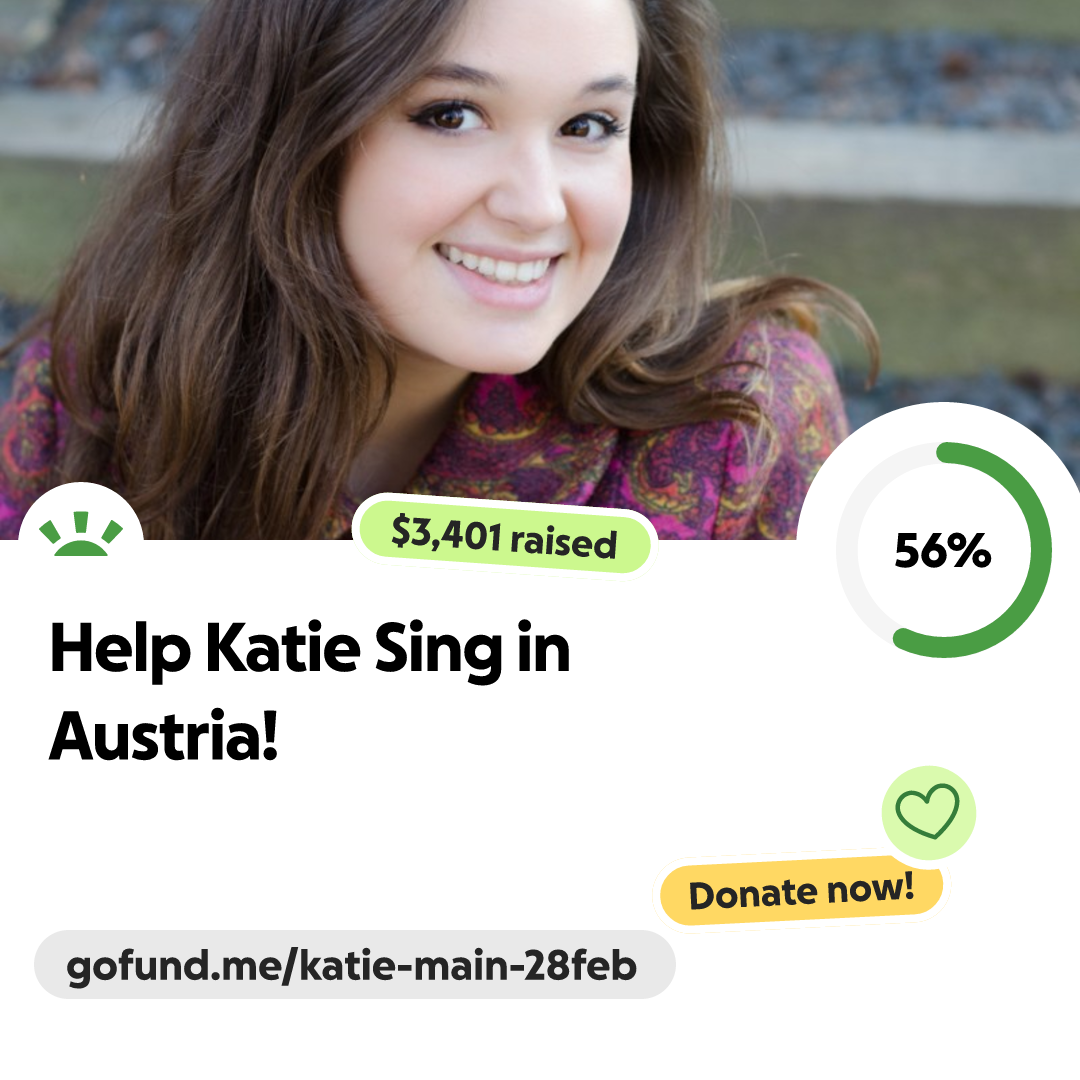Click the Help Katie Sing in Austria! title
The height and width of the screenshot is (1080, 1080).
[x=310, y=691]
